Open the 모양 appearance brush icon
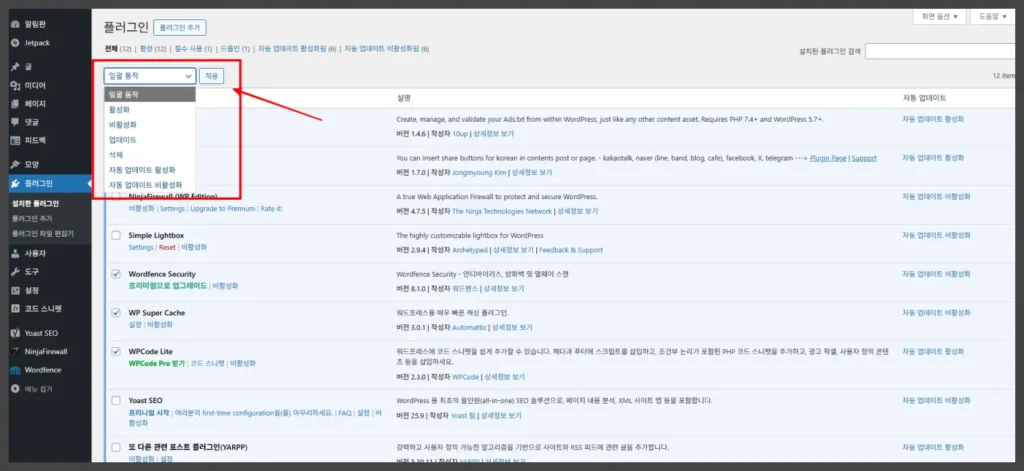Screen dimensions: 1024x471 click(16, 165)
